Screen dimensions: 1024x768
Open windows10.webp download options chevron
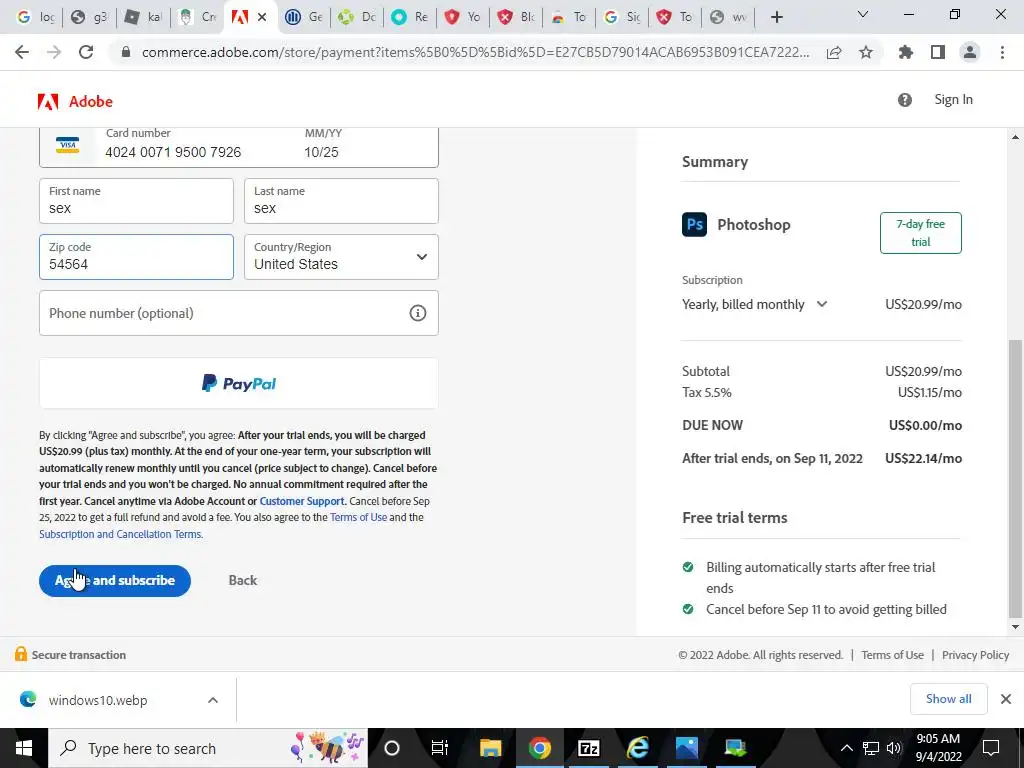(x=213, y=700)
